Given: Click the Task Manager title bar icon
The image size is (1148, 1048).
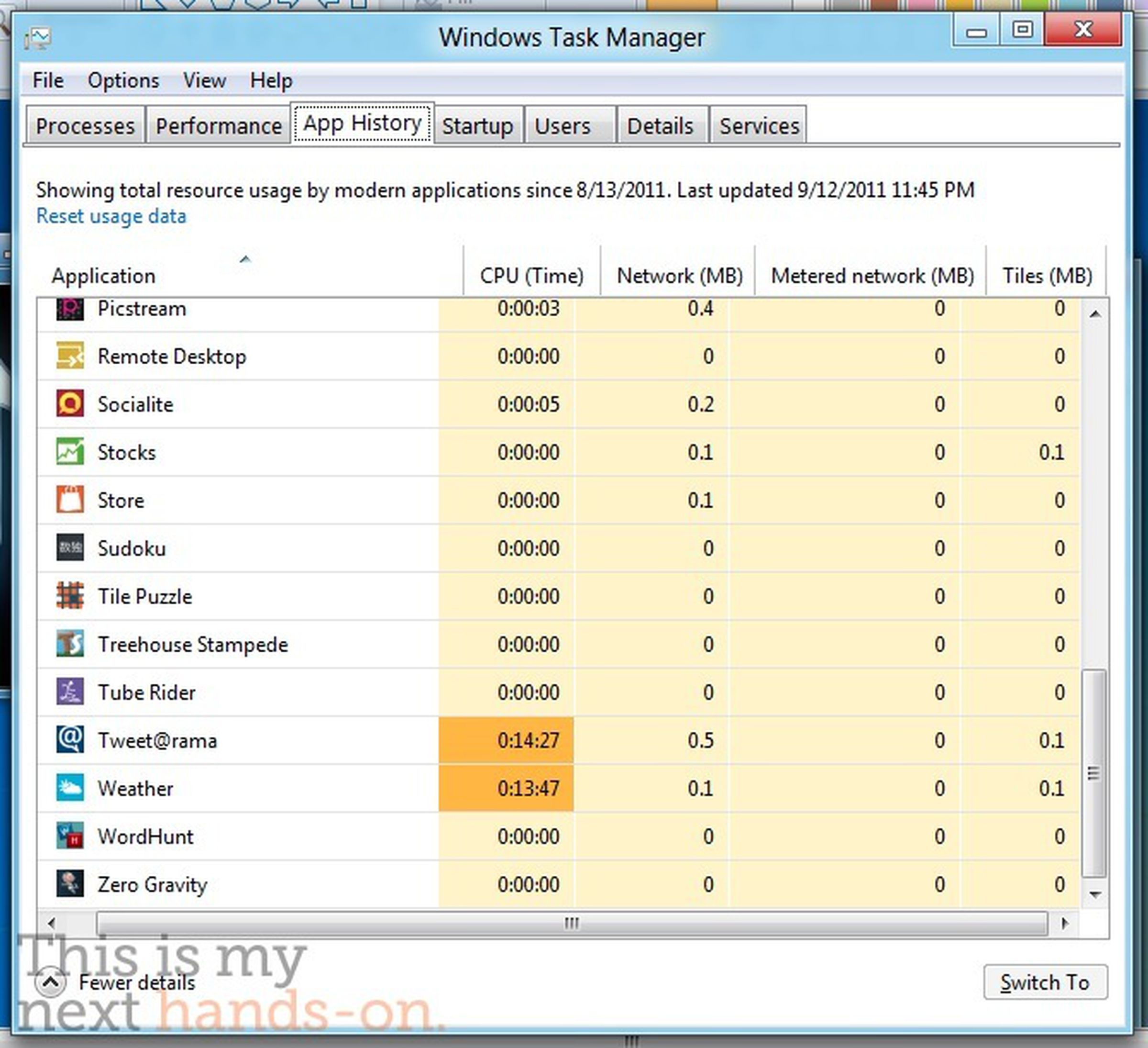Looking at the screenshot, I should pyautogui.click(x=38, y=38).
